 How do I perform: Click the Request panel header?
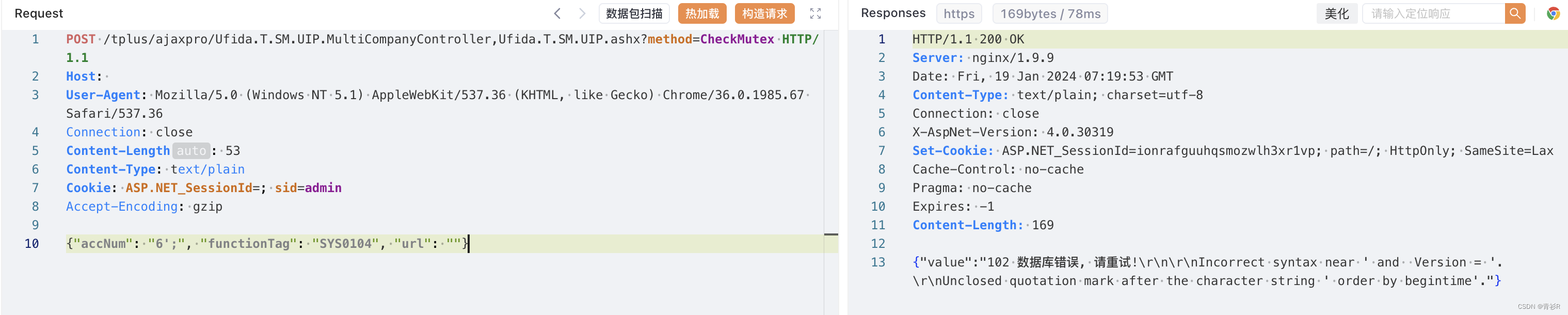[x=38, y=13]
